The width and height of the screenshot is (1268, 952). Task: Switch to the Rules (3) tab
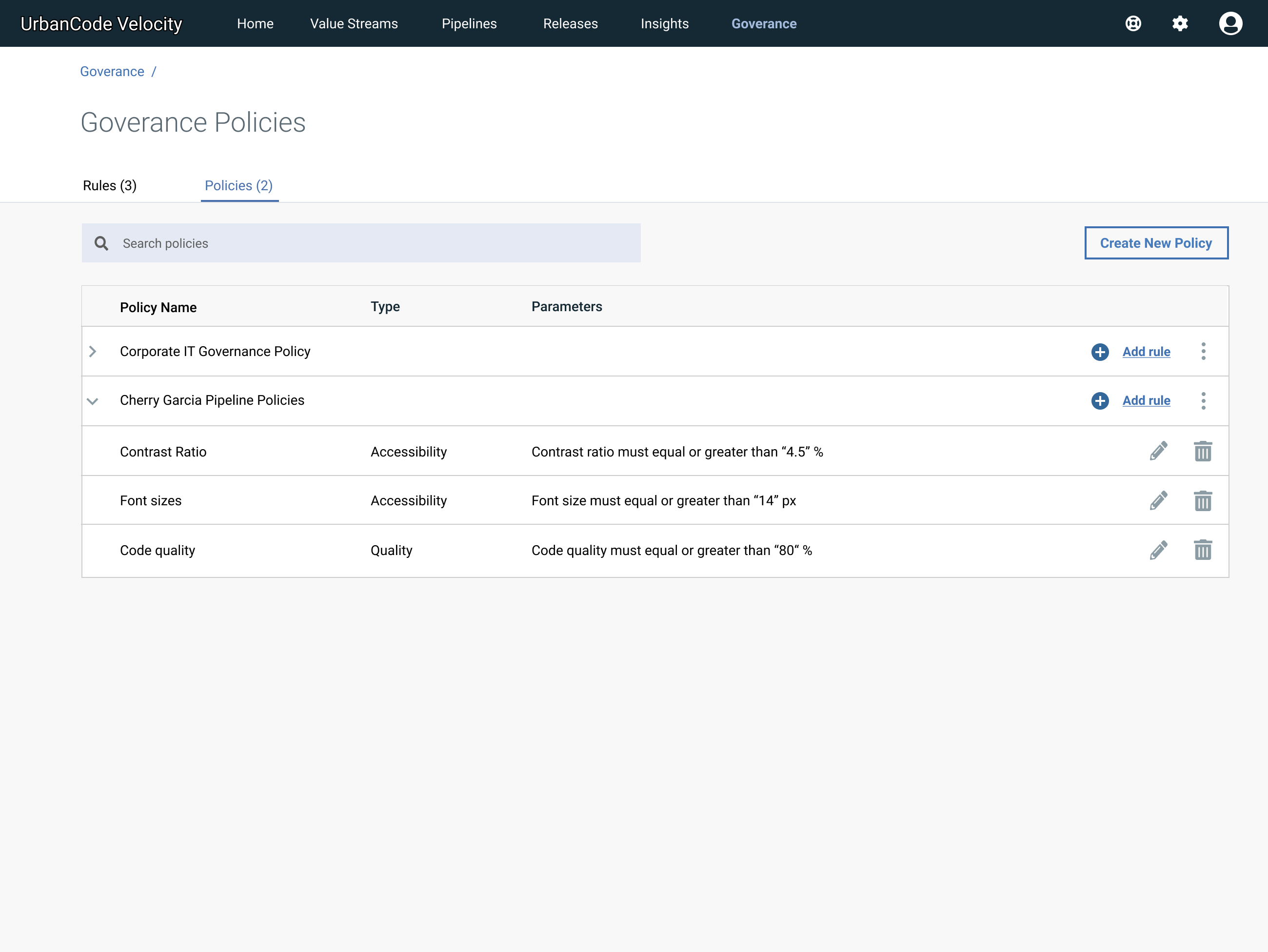tap(110, 186)
